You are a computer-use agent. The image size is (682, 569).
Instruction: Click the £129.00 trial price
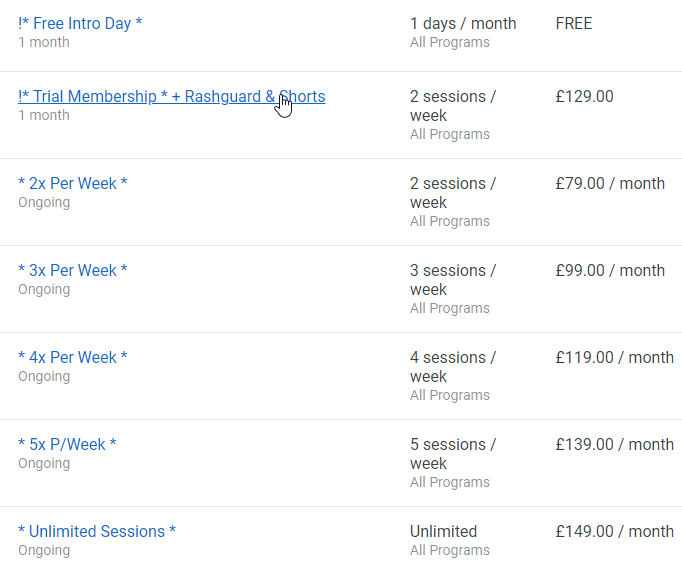(x=585, y=97)
